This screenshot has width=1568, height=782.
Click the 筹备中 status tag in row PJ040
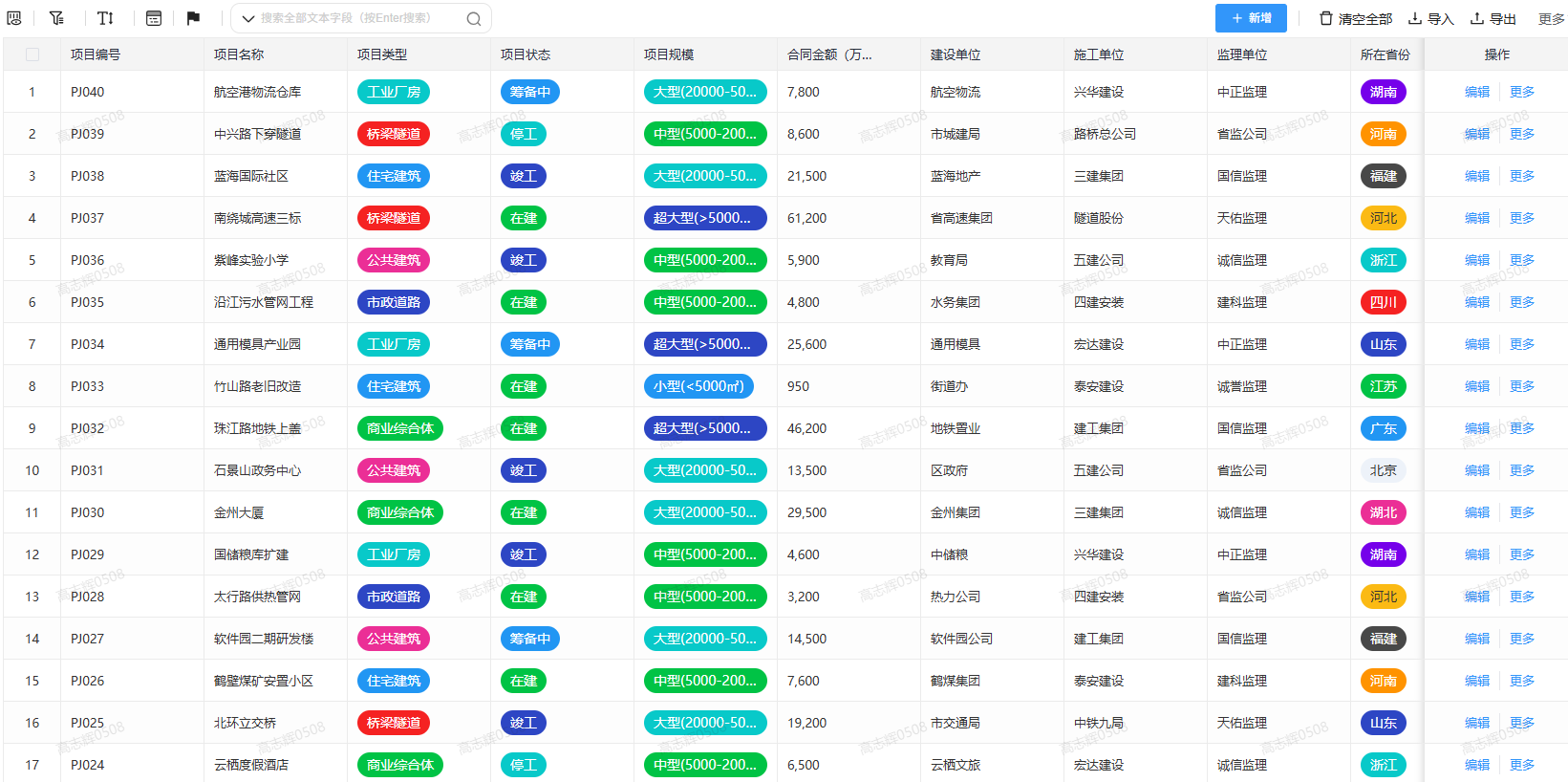click(530, 92)
